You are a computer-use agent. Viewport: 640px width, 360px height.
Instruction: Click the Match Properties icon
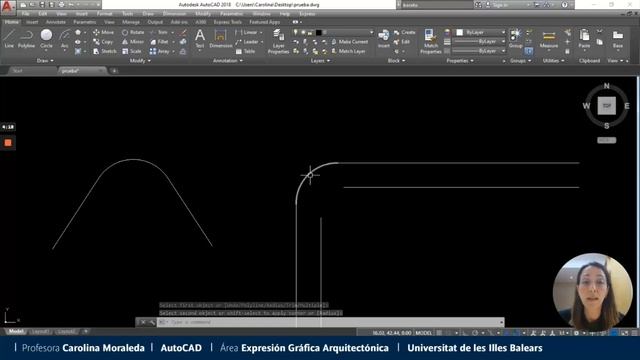[431, 41]
